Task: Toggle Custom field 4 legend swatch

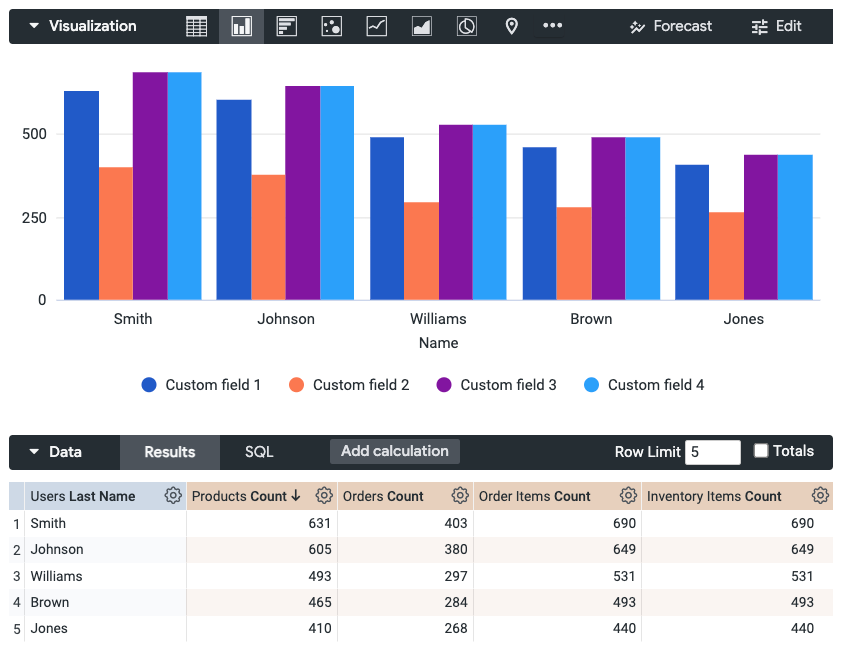Action: click(591, 385)
